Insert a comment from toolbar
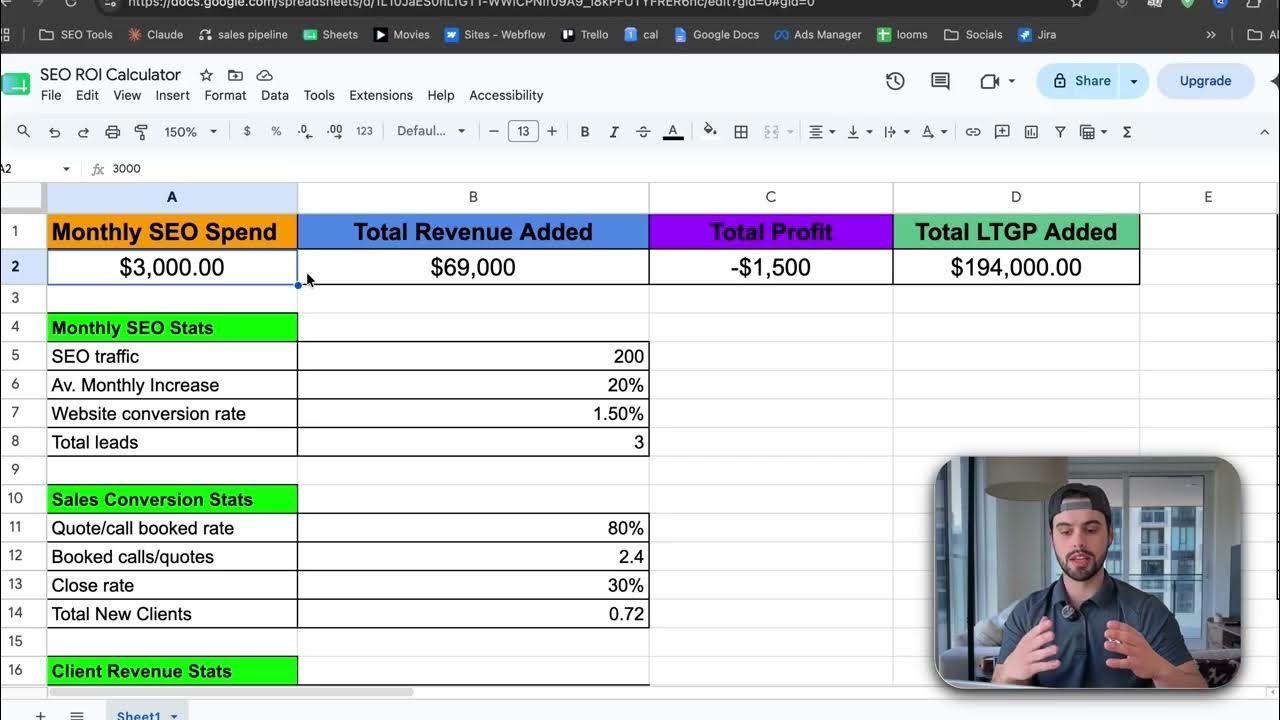The image size is (1280, 720). click(x=1002, y=132)
